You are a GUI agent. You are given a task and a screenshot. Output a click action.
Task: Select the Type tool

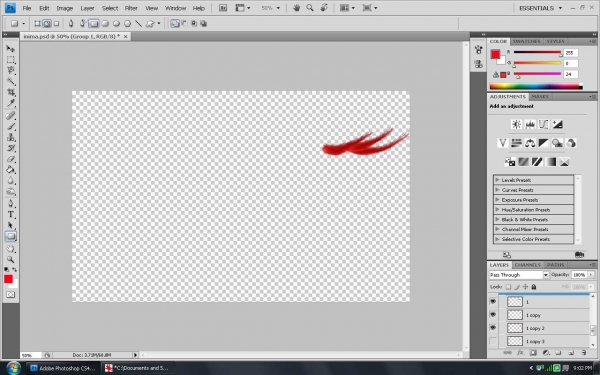coord(10,214)
